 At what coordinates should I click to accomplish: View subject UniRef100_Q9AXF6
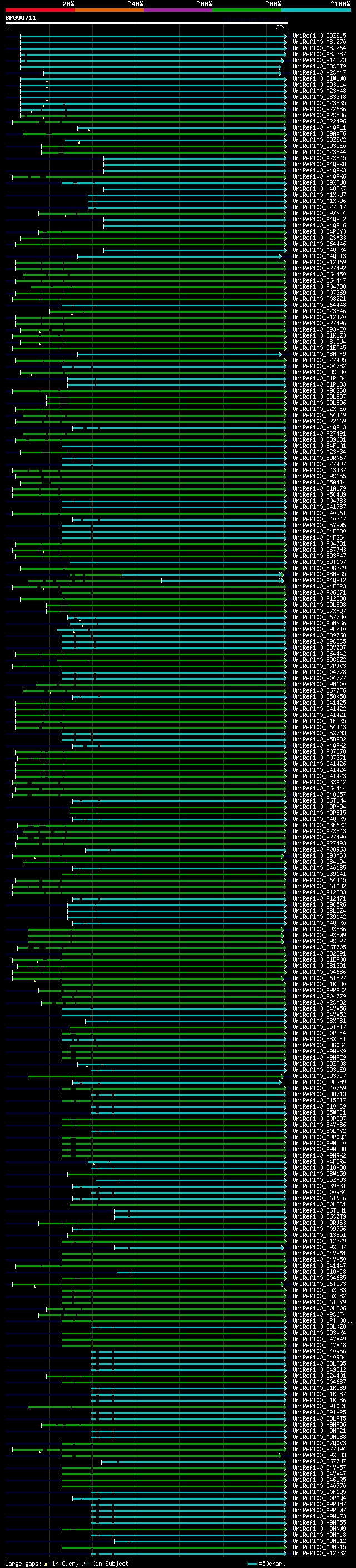(319, 133)
